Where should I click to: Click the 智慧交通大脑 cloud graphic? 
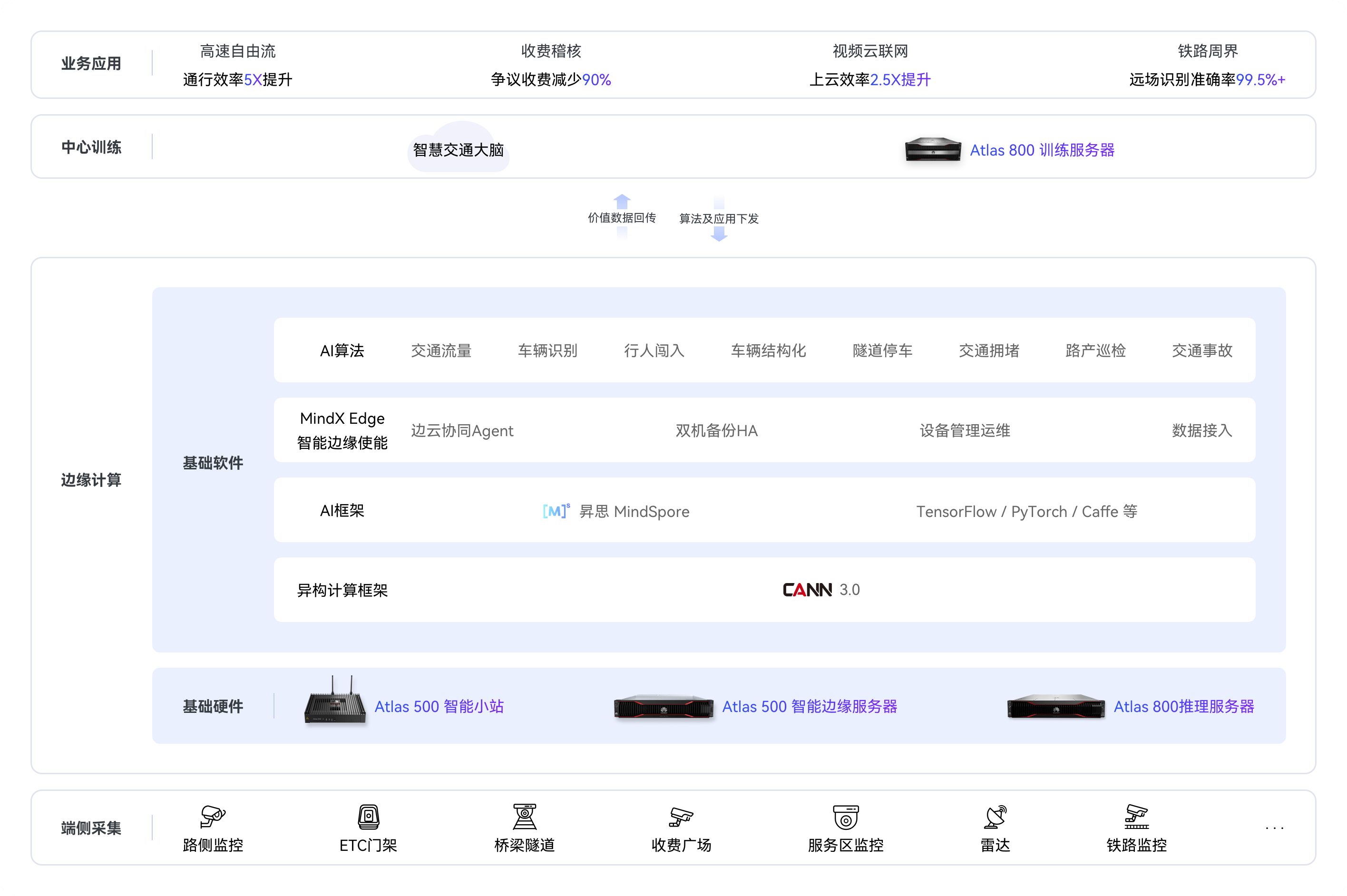click(x=459, y=147)
